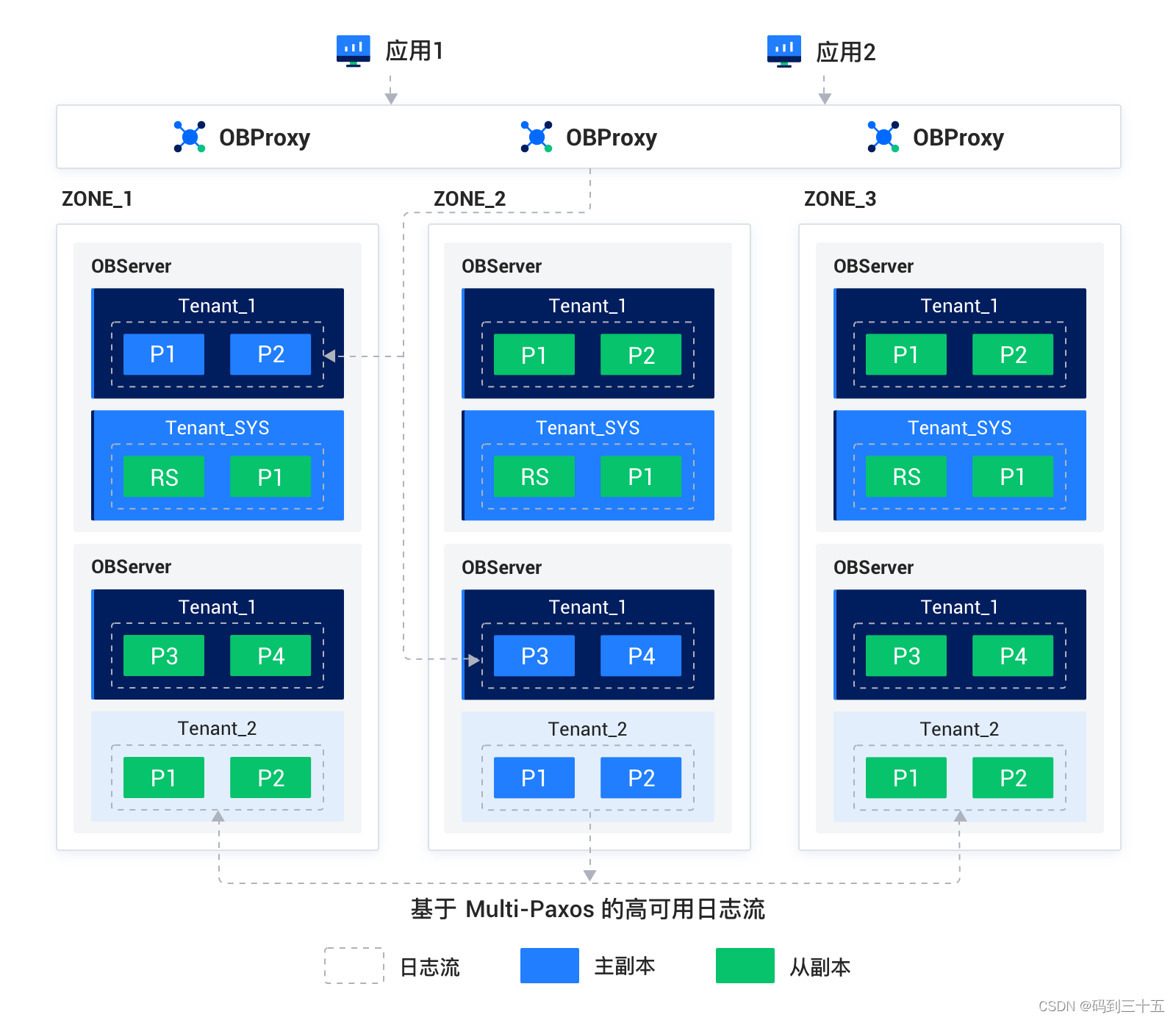The image size is (1176, 1020).
Task: Click the Tenant_2 header in ZONE_2
Action: (x=588, y=729)
